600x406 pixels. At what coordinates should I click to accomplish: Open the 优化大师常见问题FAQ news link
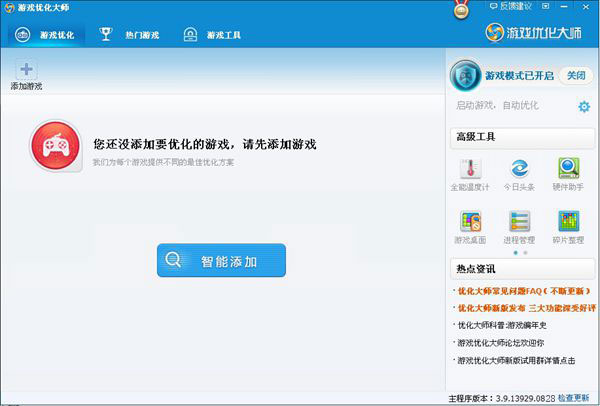[x=524, y=291]
